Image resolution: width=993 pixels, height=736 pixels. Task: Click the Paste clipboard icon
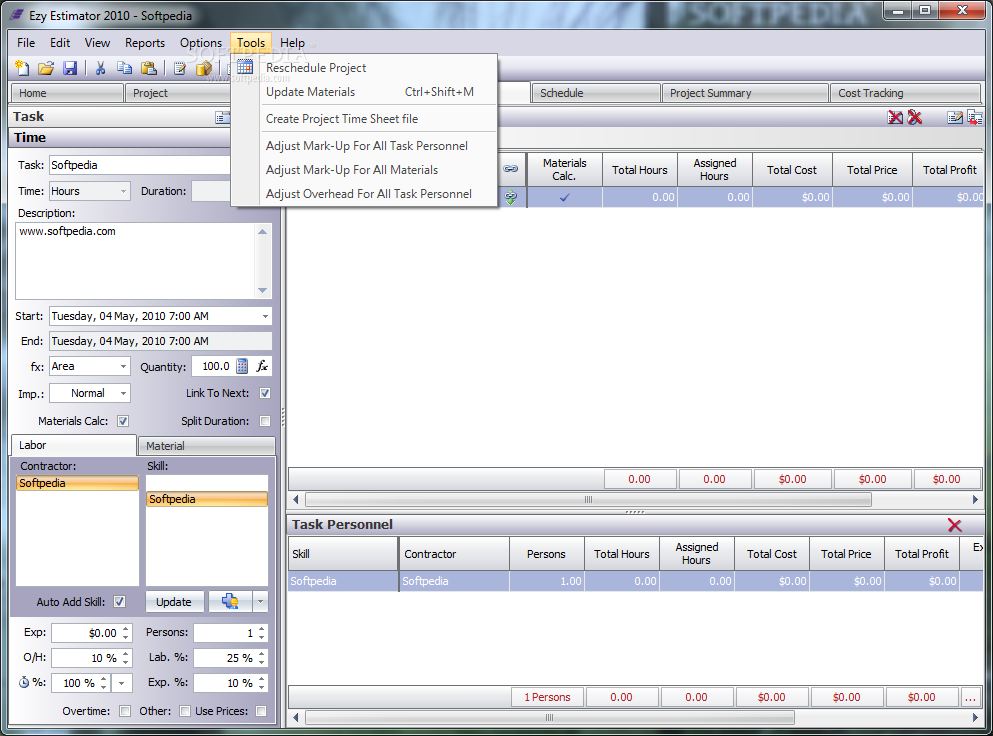[x=149, y=68]
